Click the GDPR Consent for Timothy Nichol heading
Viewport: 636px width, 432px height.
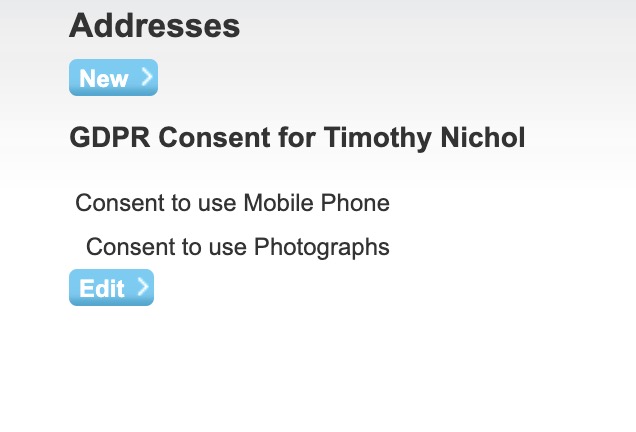(x=297, y=138)
